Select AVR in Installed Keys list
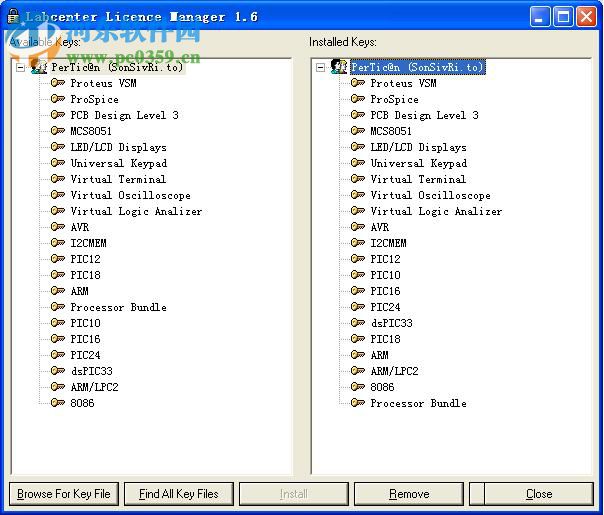 pyautogui.click(x=379, y=227)
